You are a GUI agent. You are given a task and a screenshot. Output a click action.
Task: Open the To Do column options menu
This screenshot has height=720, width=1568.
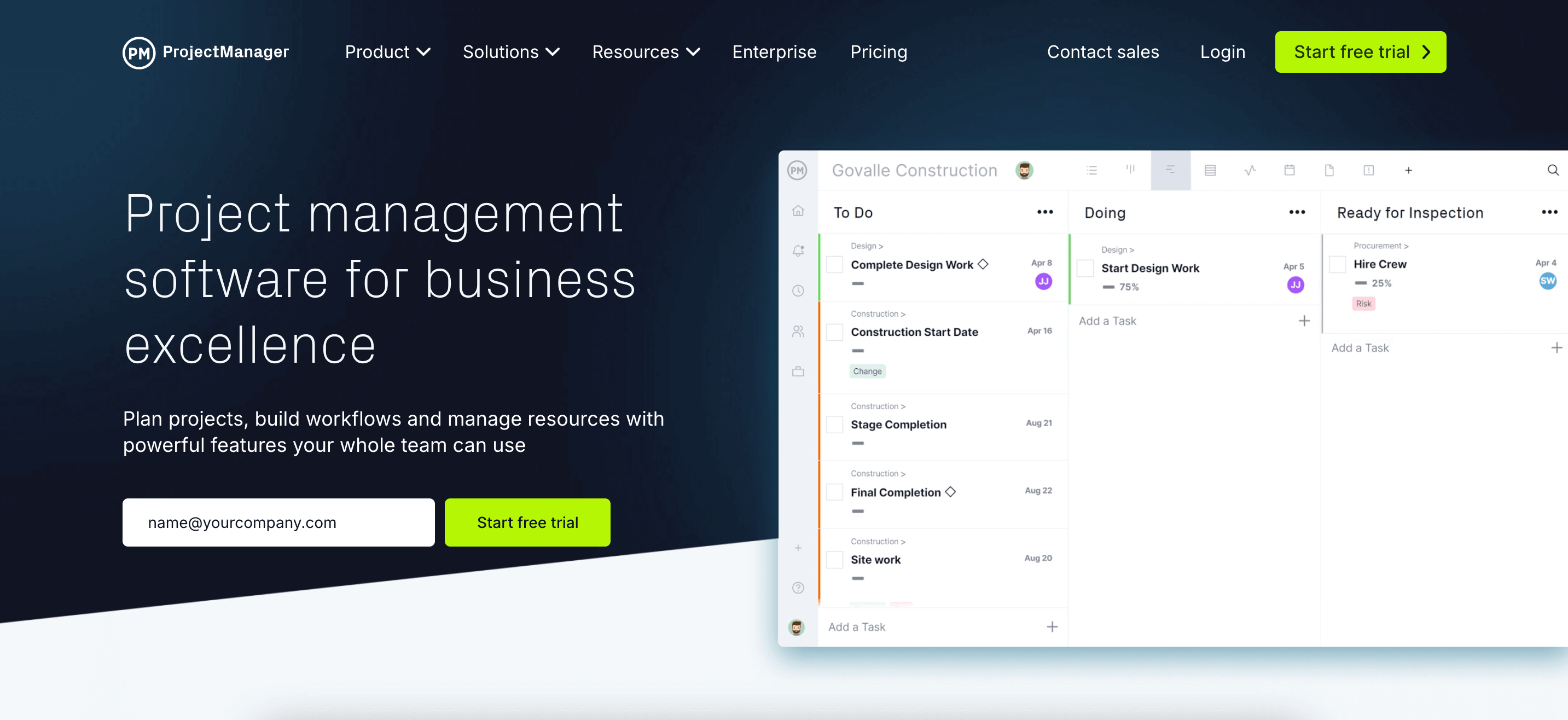click(x=1044, y=212)
